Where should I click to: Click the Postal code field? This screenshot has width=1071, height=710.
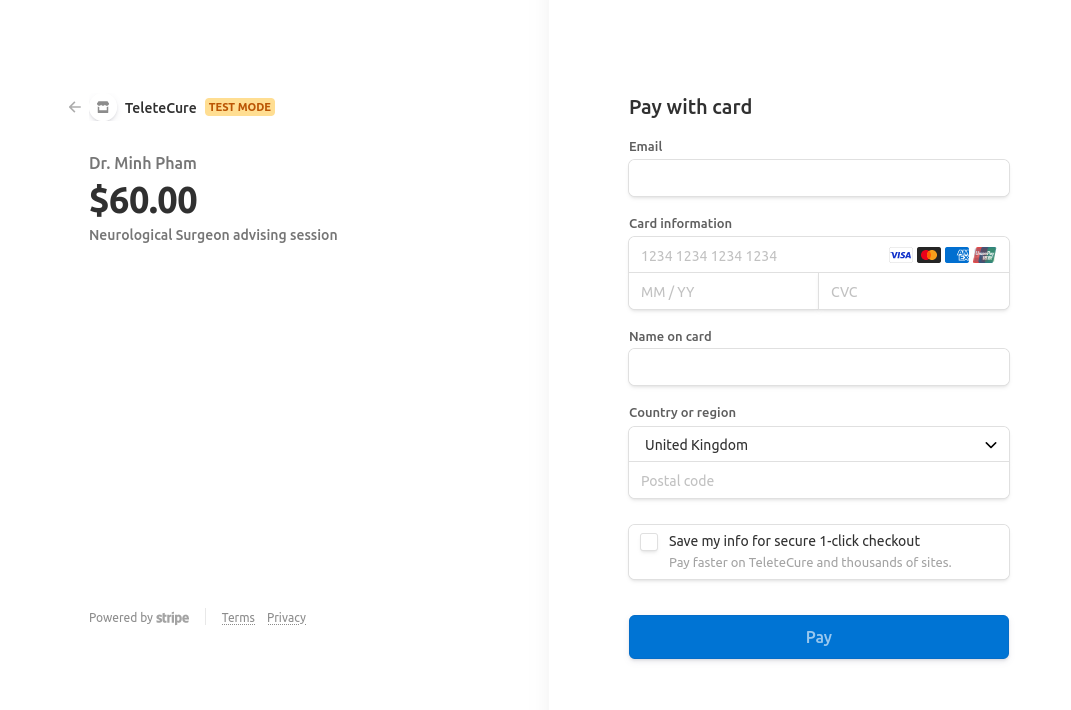tap(818, 481)
